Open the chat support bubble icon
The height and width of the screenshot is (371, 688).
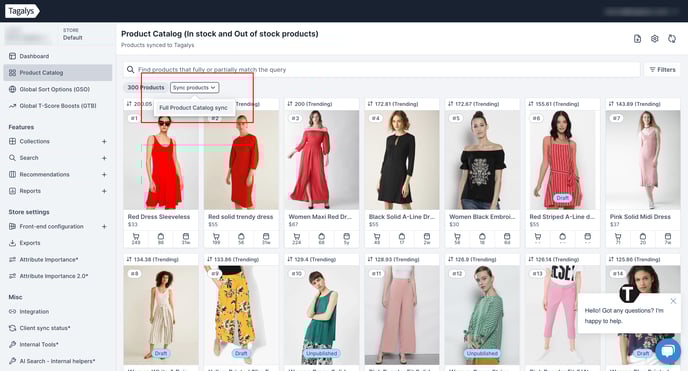click(668, 351)
